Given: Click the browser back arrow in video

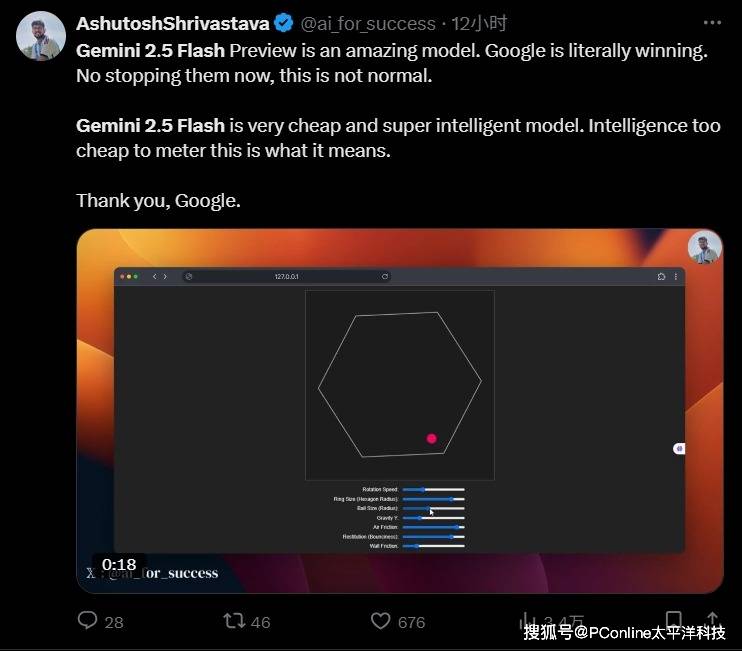Looking at the screenshot, I should click(153, 276).
